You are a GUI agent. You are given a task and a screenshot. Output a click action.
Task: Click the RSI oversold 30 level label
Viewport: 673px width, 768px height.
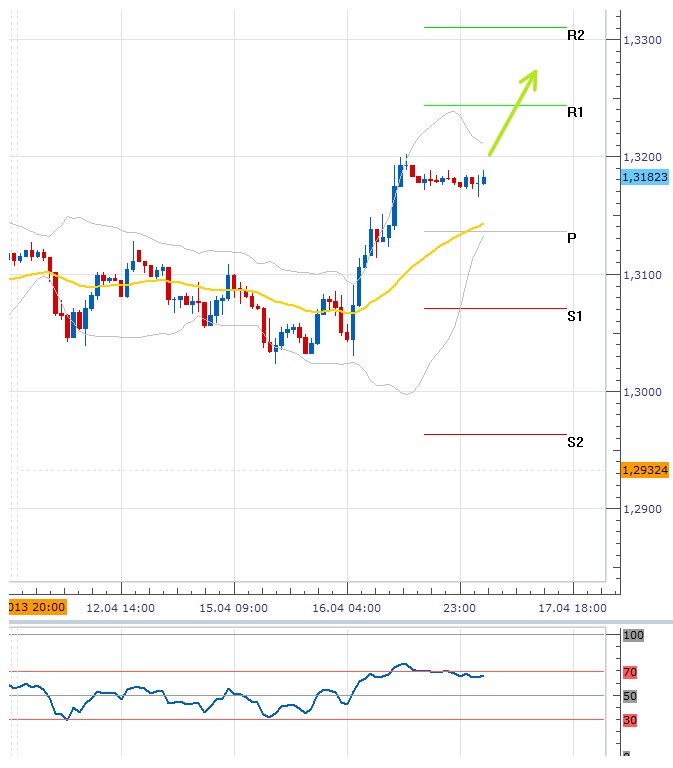[x=630, y=720]
